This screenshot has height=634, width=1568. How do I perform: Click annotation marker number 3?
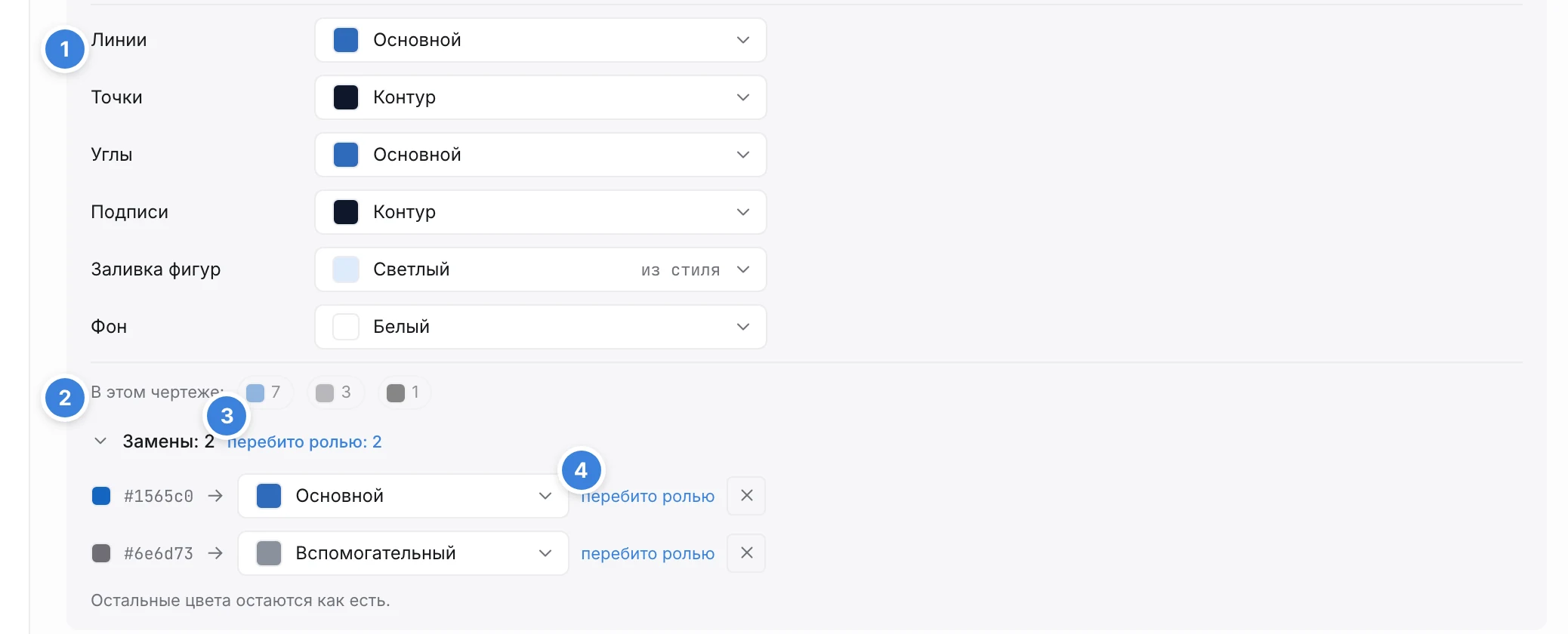pyautogui.click(x=227, y=416)
